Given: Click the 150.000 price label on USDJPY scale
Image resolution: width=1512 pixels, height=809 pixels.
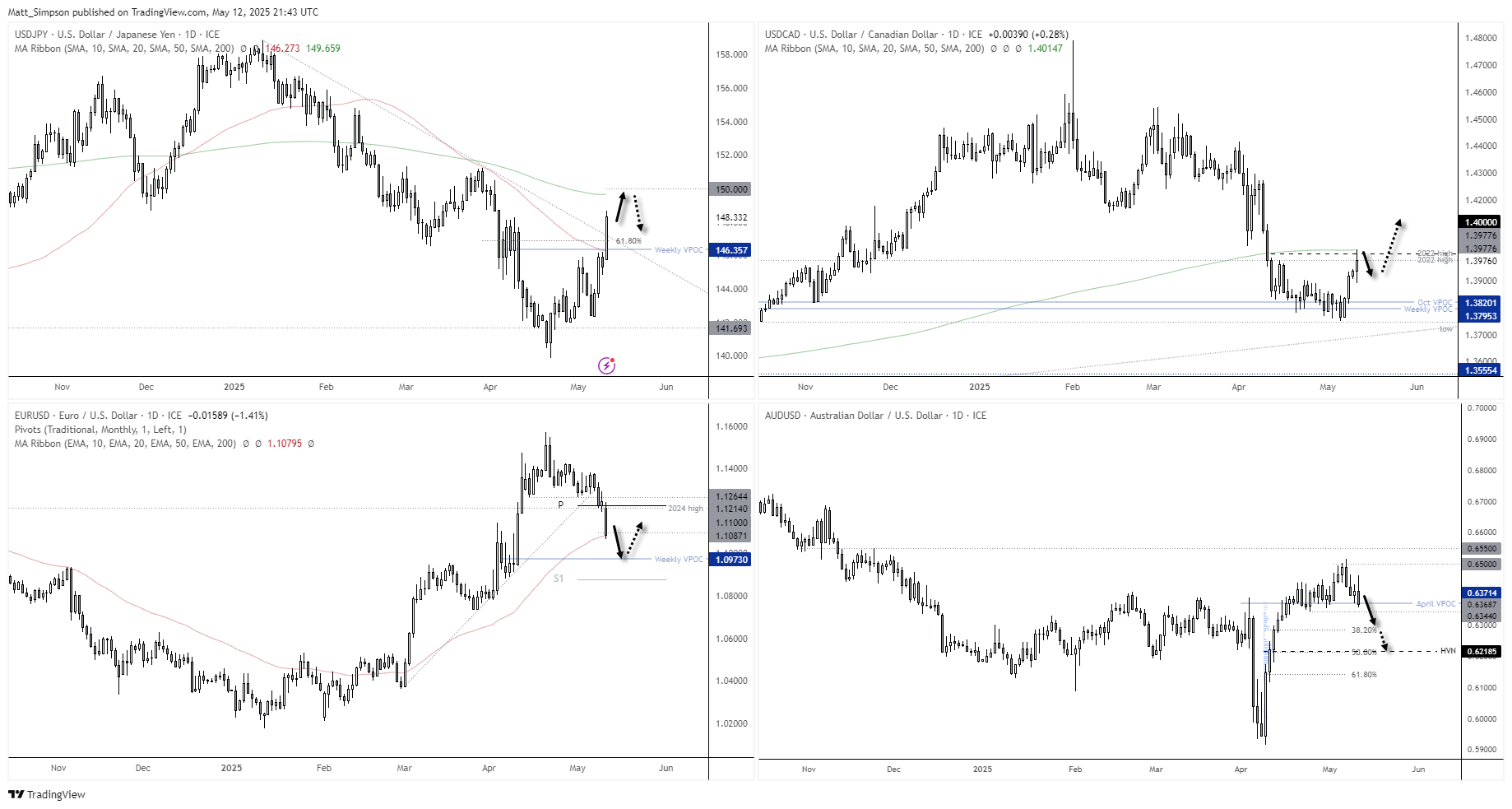Looking at the screenshot, I should click(x=730, y=189).
